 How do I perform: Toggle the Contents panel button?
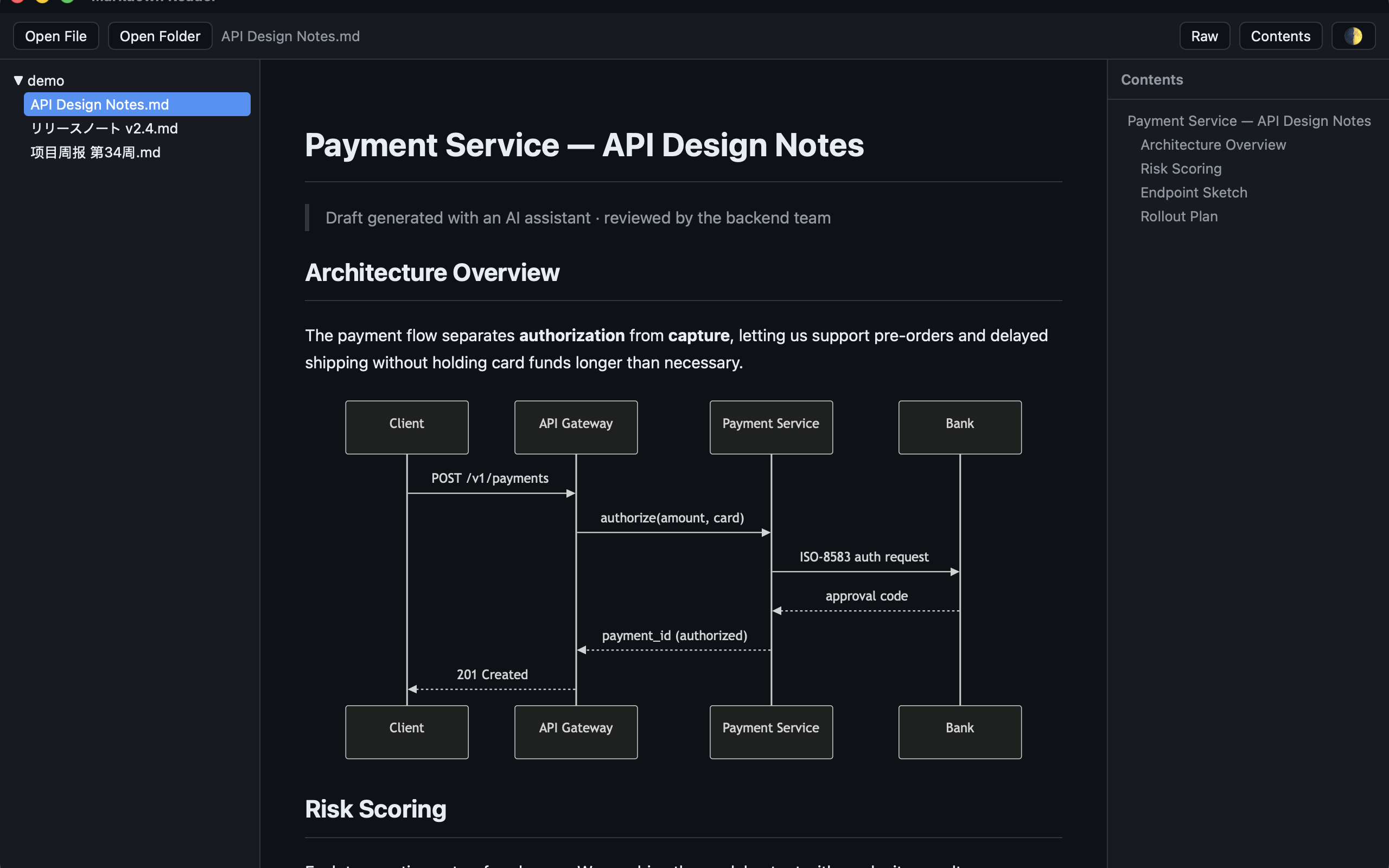coord(1280,36)
